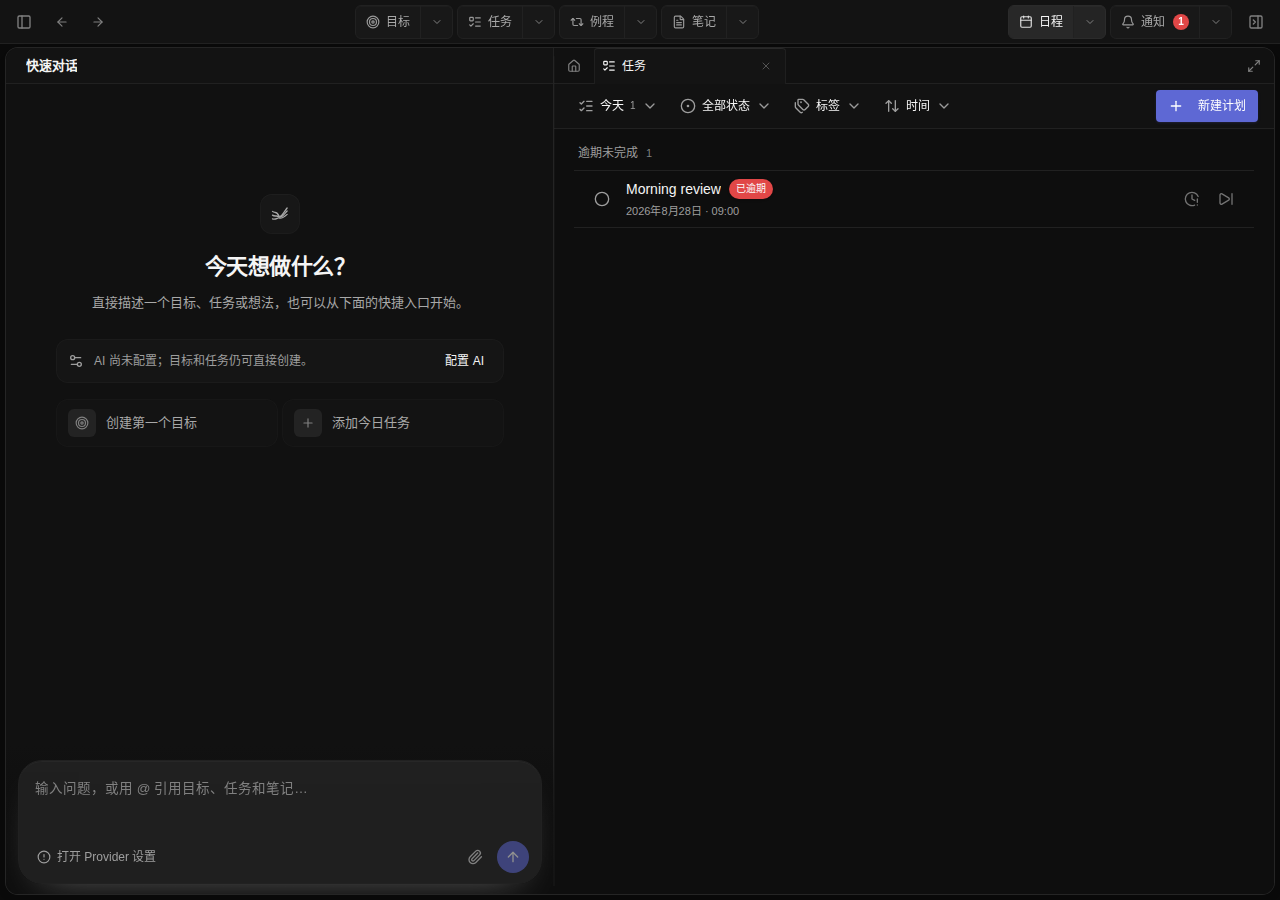Toggle the right side panel icon
This screenshot has height=900, width=1280.
coord(1256,22)
